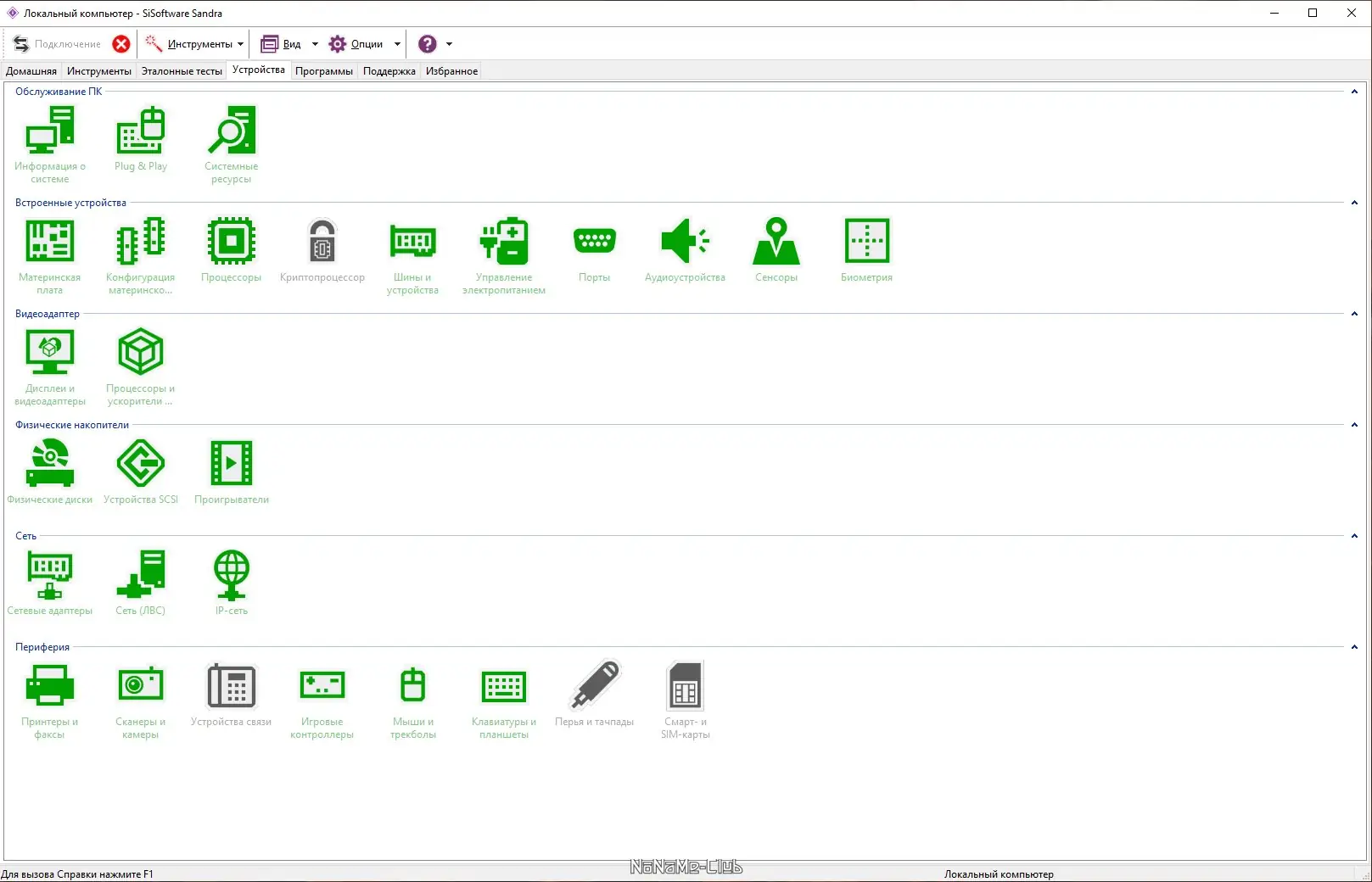Open the Аудиоустройства module
This screenshot has height=882, width=1372.
(686, 249)
